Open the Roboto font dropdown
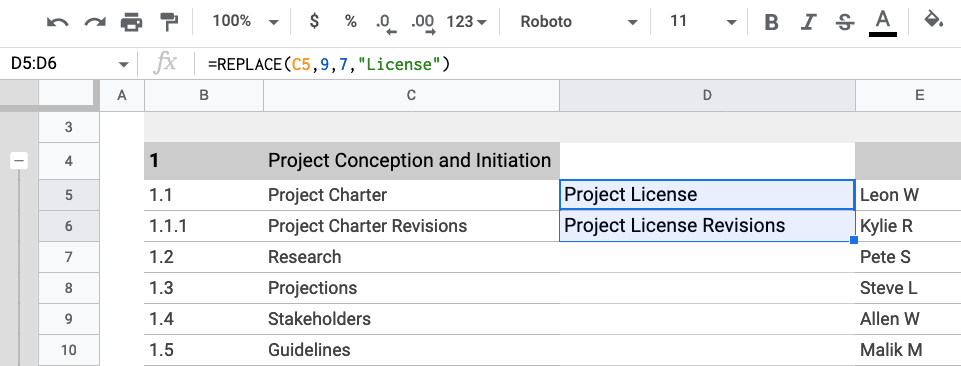Viewport: 961px width, 366px height. click(579, 22)
